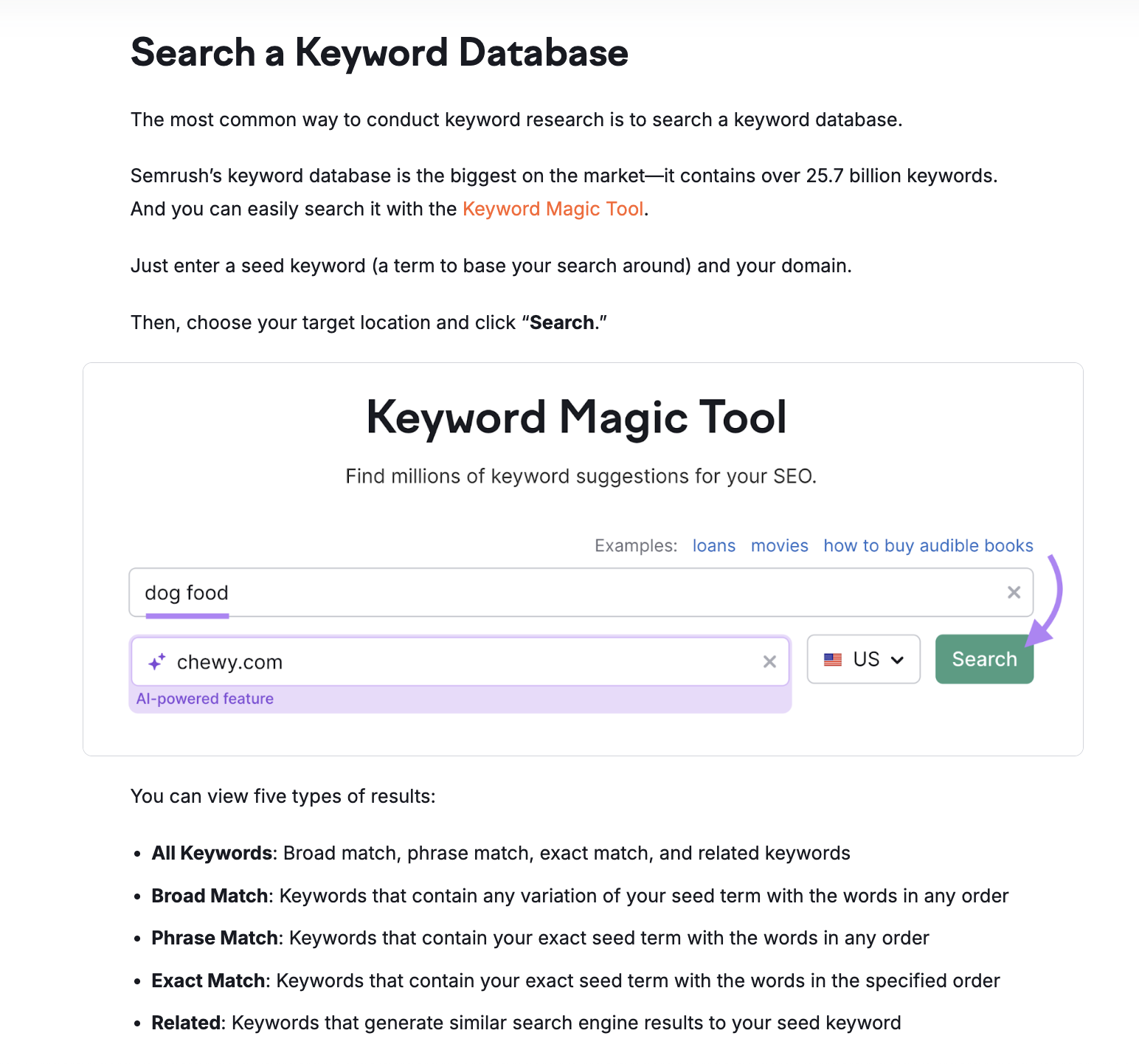
Task: Click the purple curved arrow graphic
Action: pyautogui.click(x=1050, y=599)
